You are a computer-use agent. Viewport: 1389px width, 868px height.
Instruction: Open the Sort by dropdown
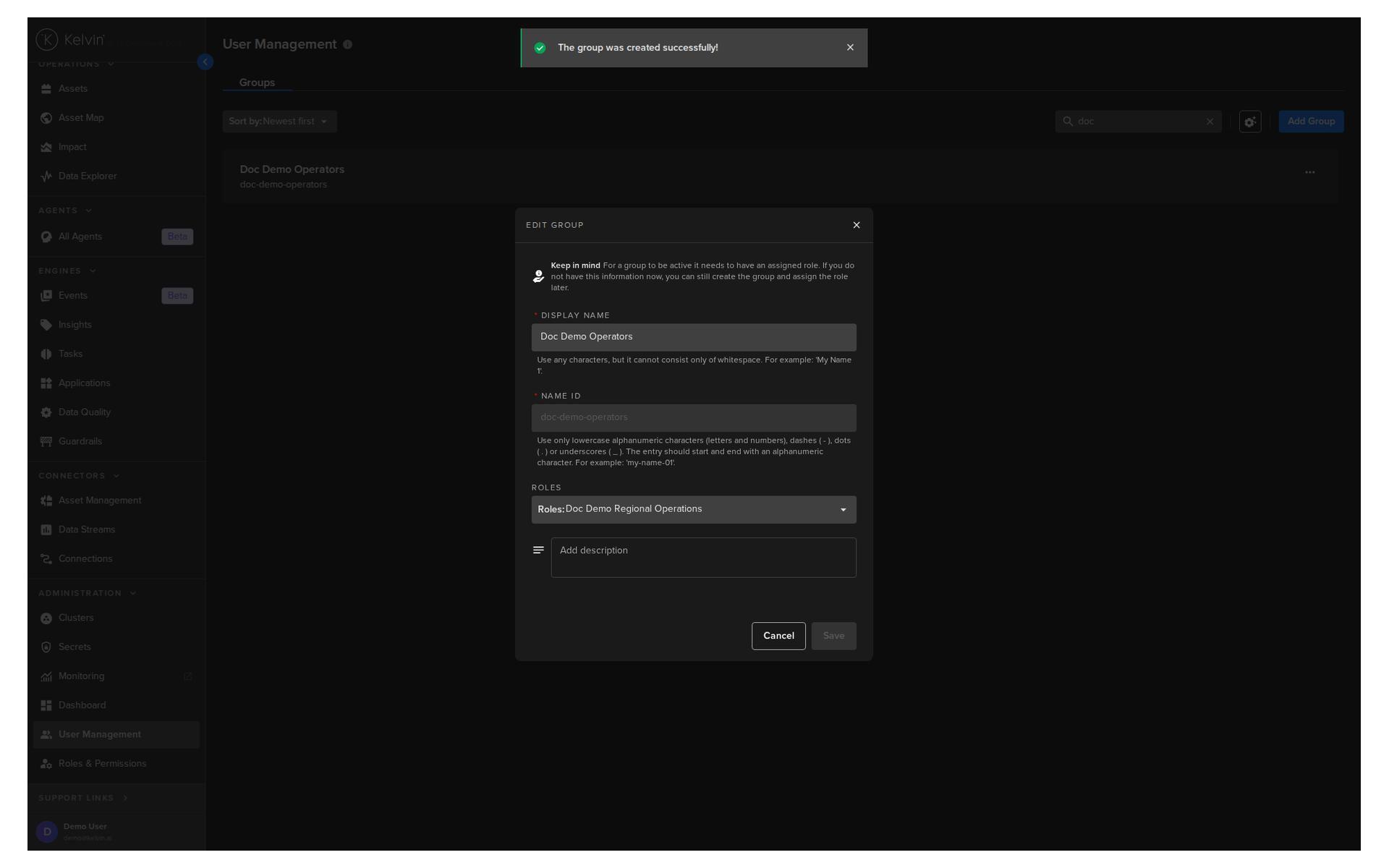coord(279,122)
